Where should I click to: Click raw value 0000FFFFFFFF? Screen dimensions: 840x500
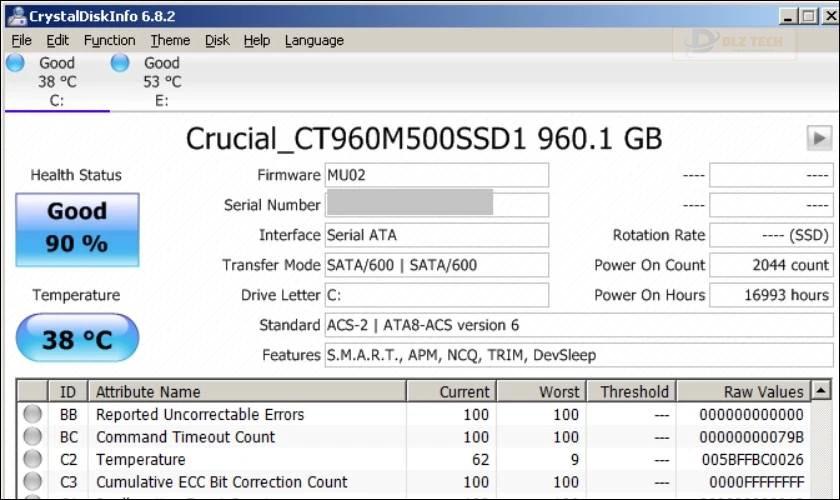coord(756,482)
